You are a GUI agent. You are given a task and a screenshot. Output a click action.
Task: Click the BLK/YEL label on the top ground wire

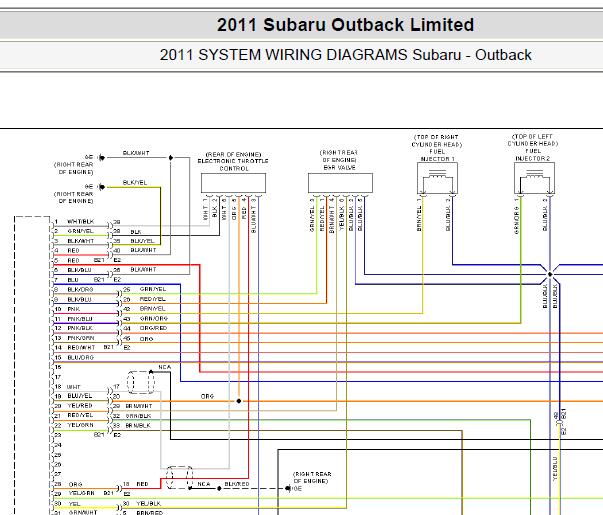(135, 182)
